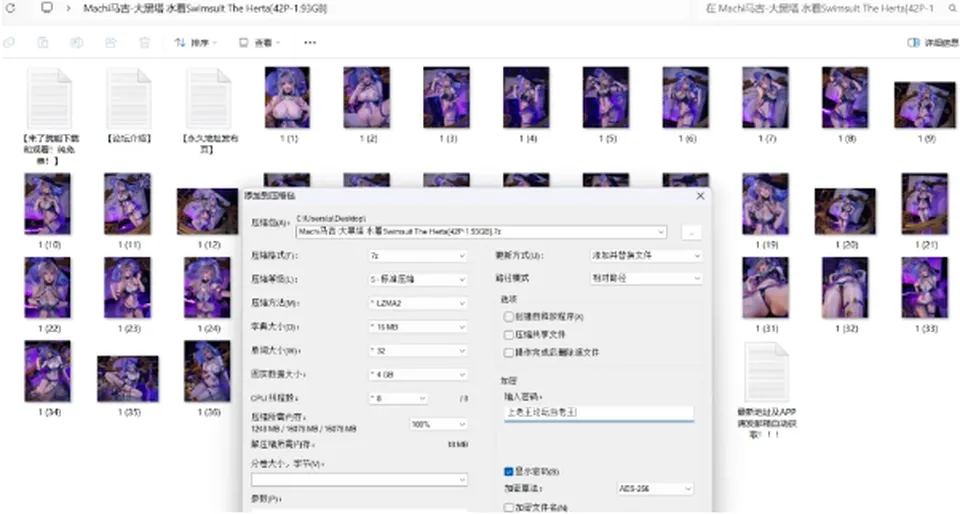Viewport: 960px width, 514px height.
Task: Open CPU threads dropdown showing 8
Action: (398, 398)
